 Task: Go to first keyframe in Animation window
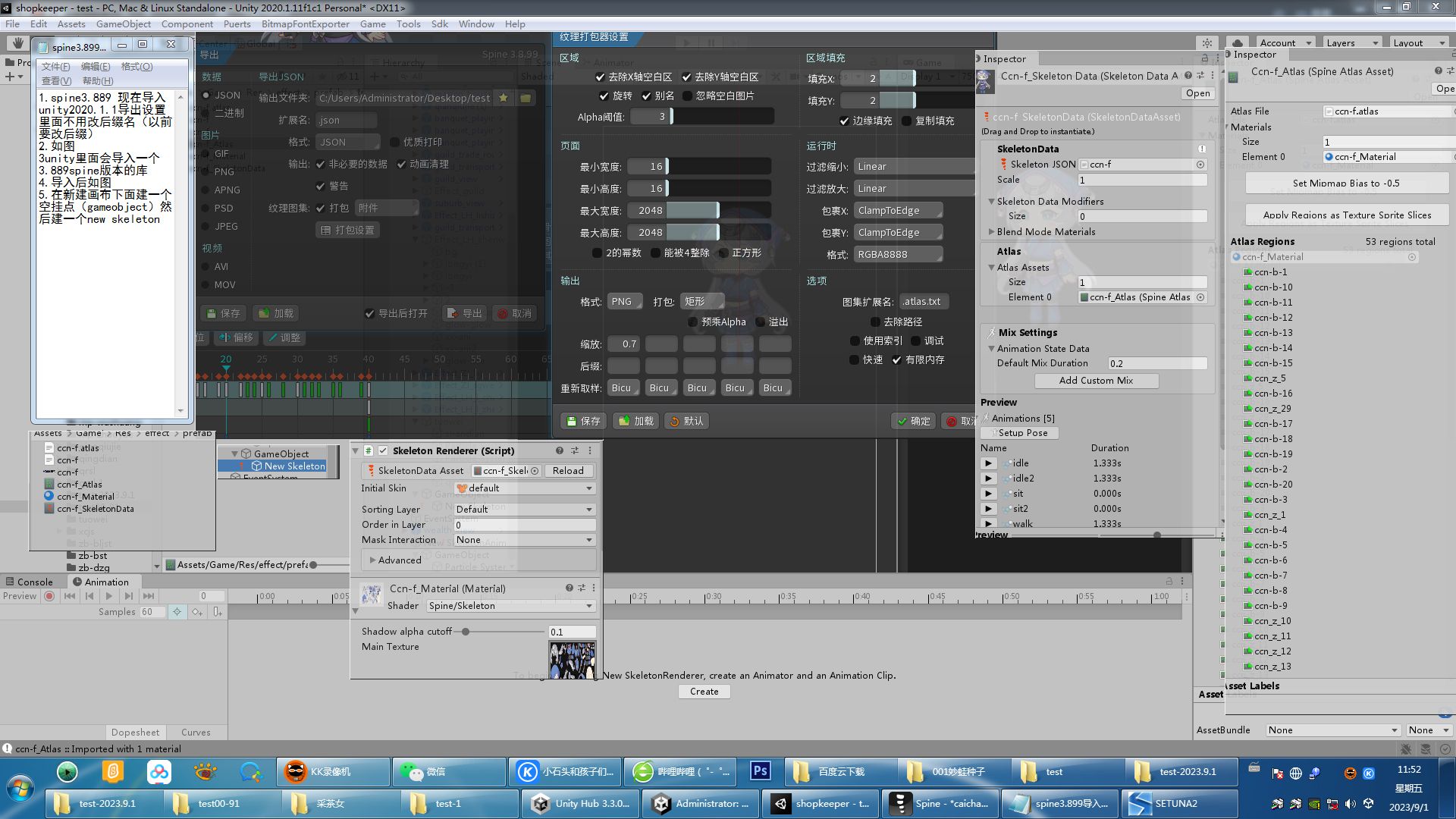(70, 596)
